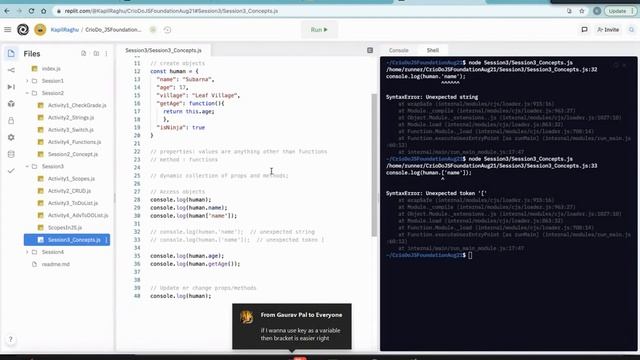The width and height of the screenshot is (640, 360).
Task: Add a new folder in Files panel
Action: [x=96, y=53]
